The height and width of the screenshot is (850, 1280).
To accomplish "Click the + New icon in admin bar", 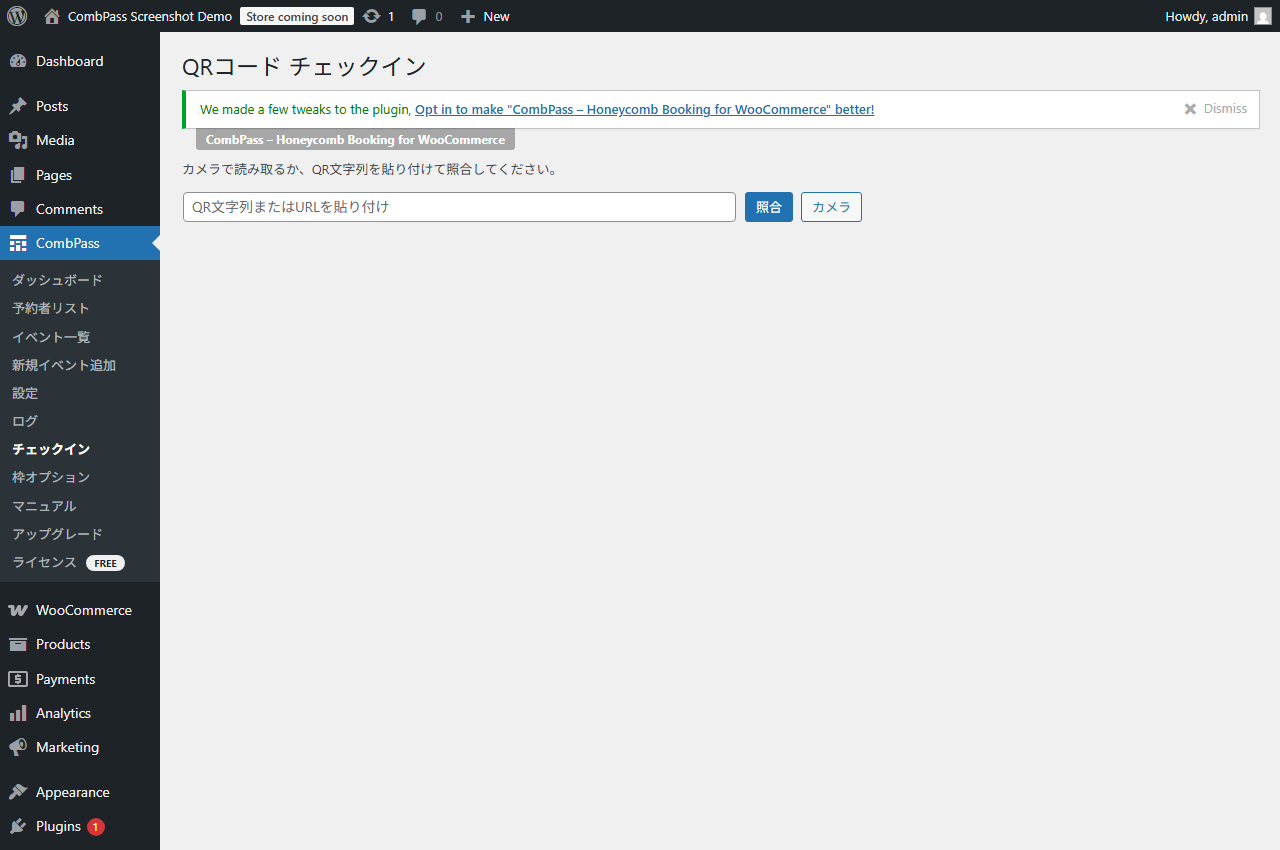I will pos(466,16).
